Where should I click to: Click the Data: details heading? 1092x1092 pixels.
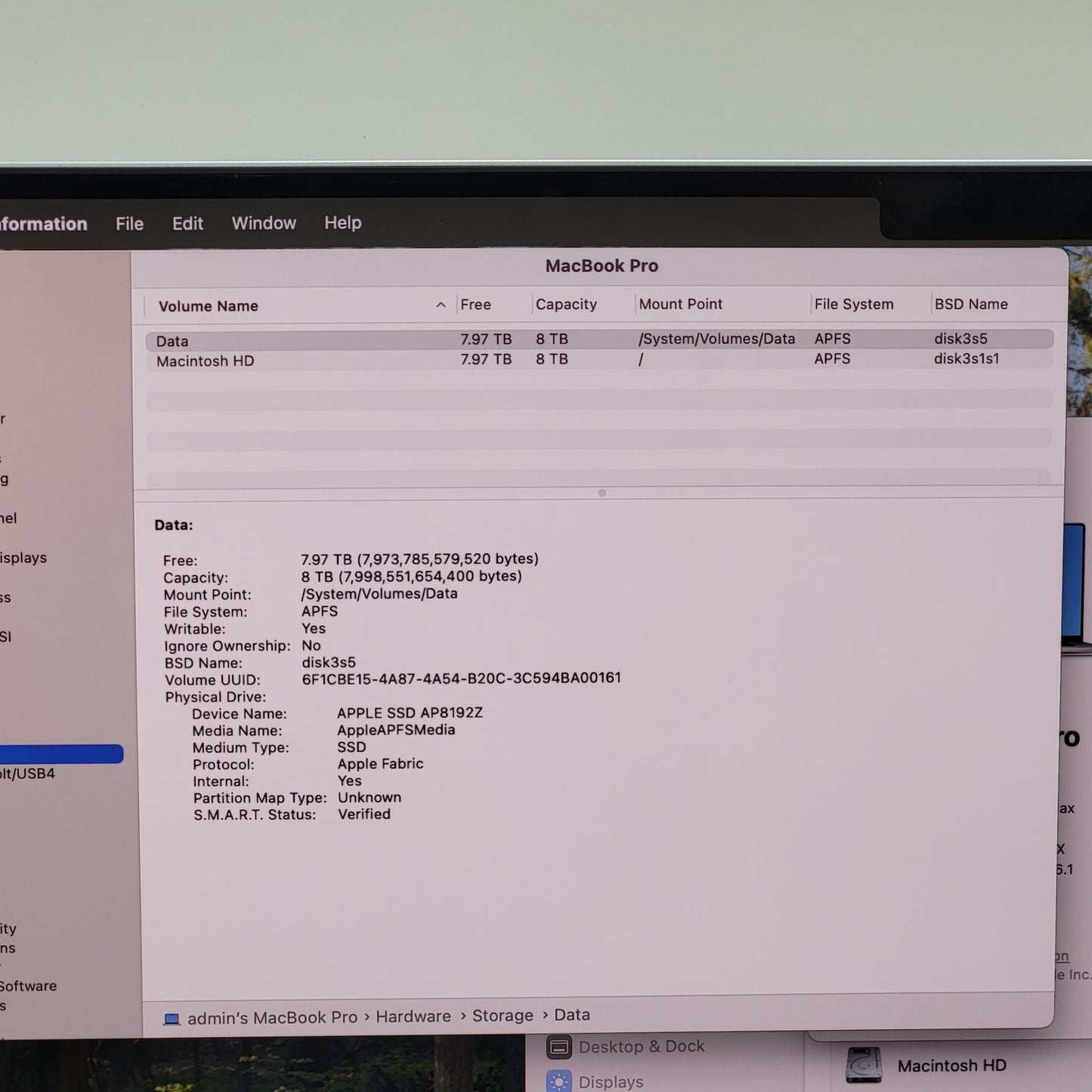click(x=174, y=525)
